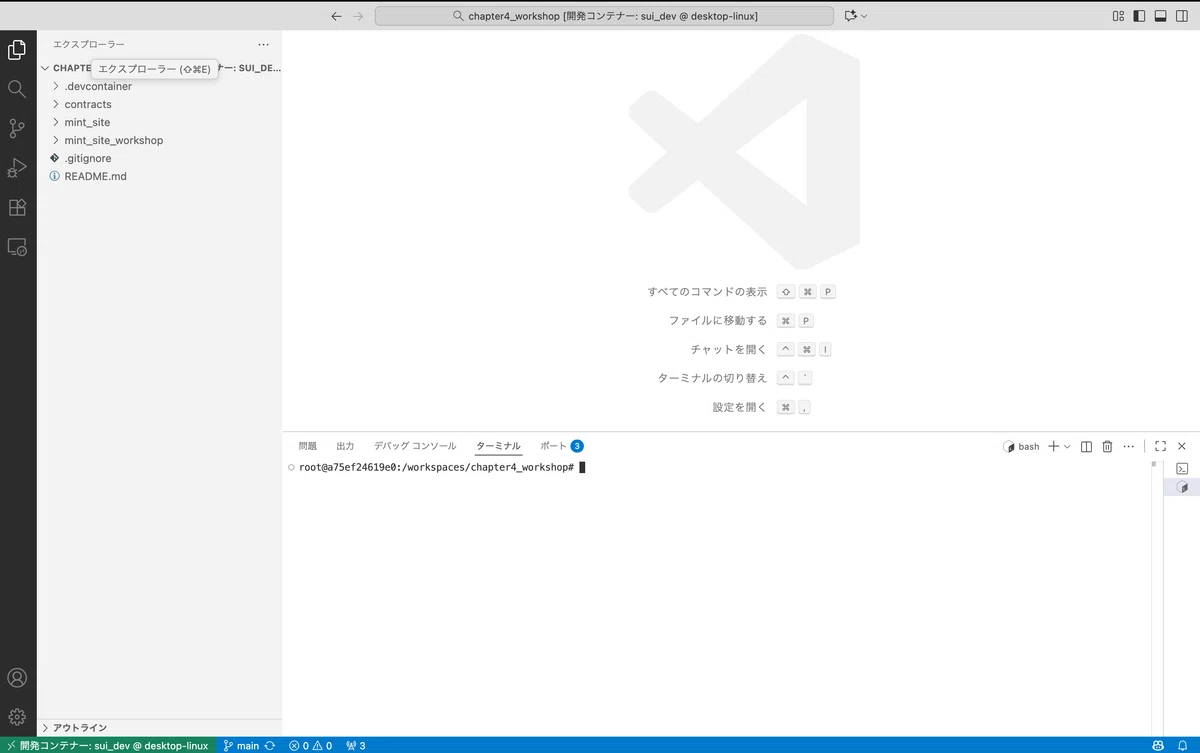Open the terminal launch profile dropdown
Screen dimensions: 1200x753
[x=1067, y=447]
